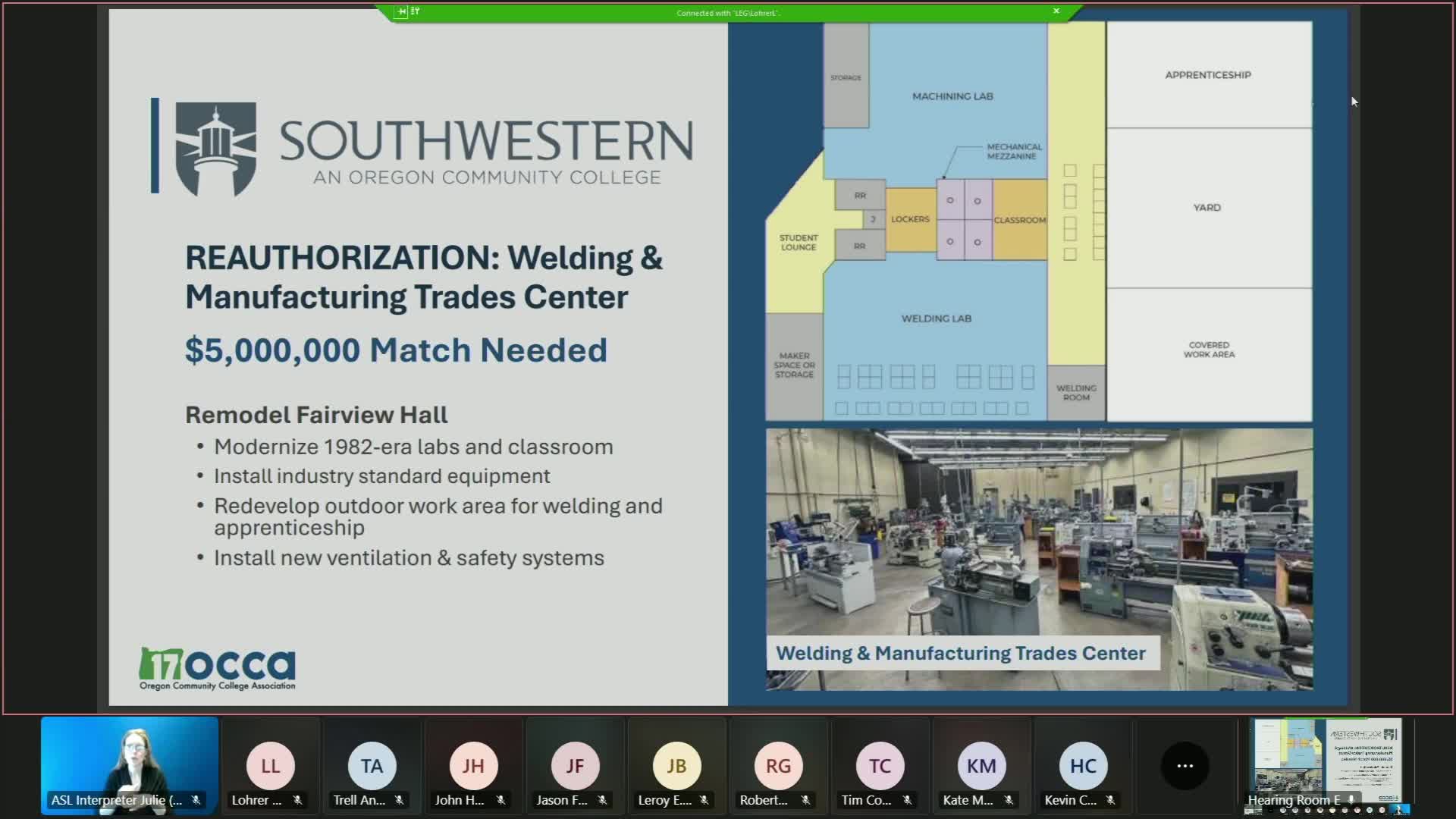The height and width of the screenshot is (819, 1456).
Task: Click the JB participant avatar
Action: click(x=677, y=766)
